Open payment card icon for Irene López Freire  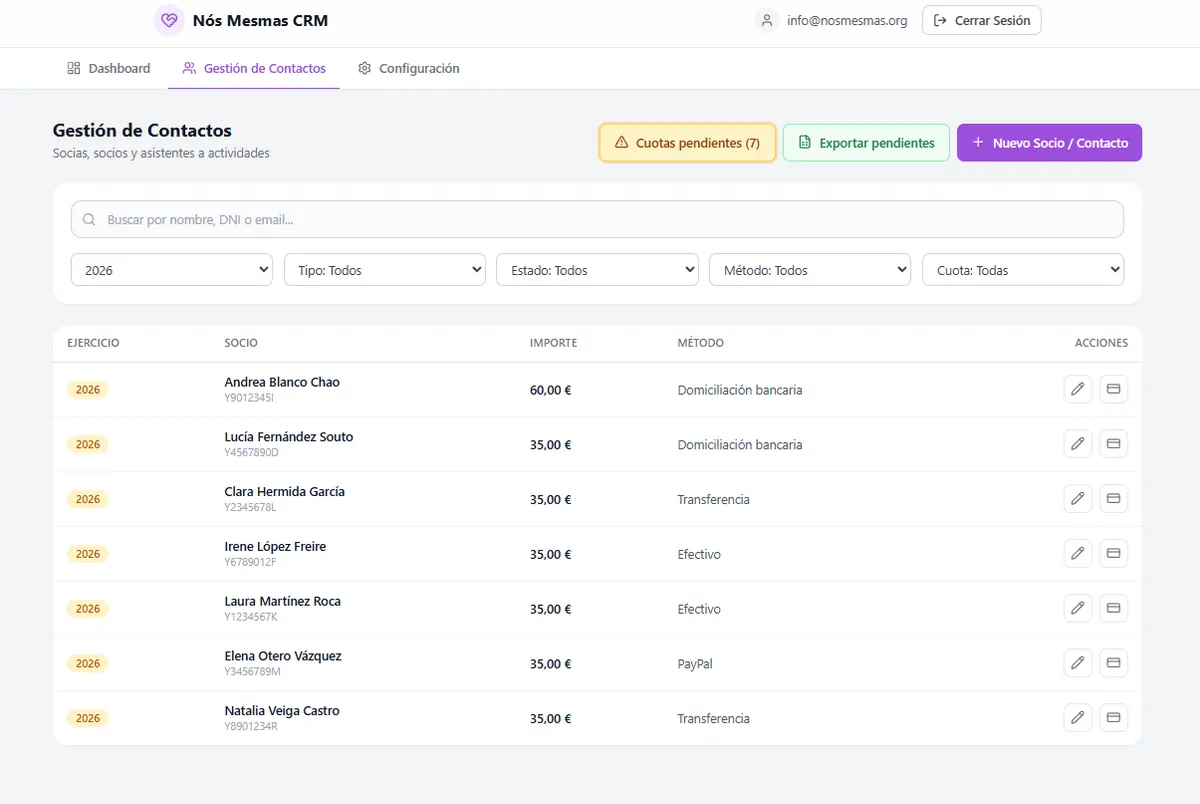coord(1113,554)
